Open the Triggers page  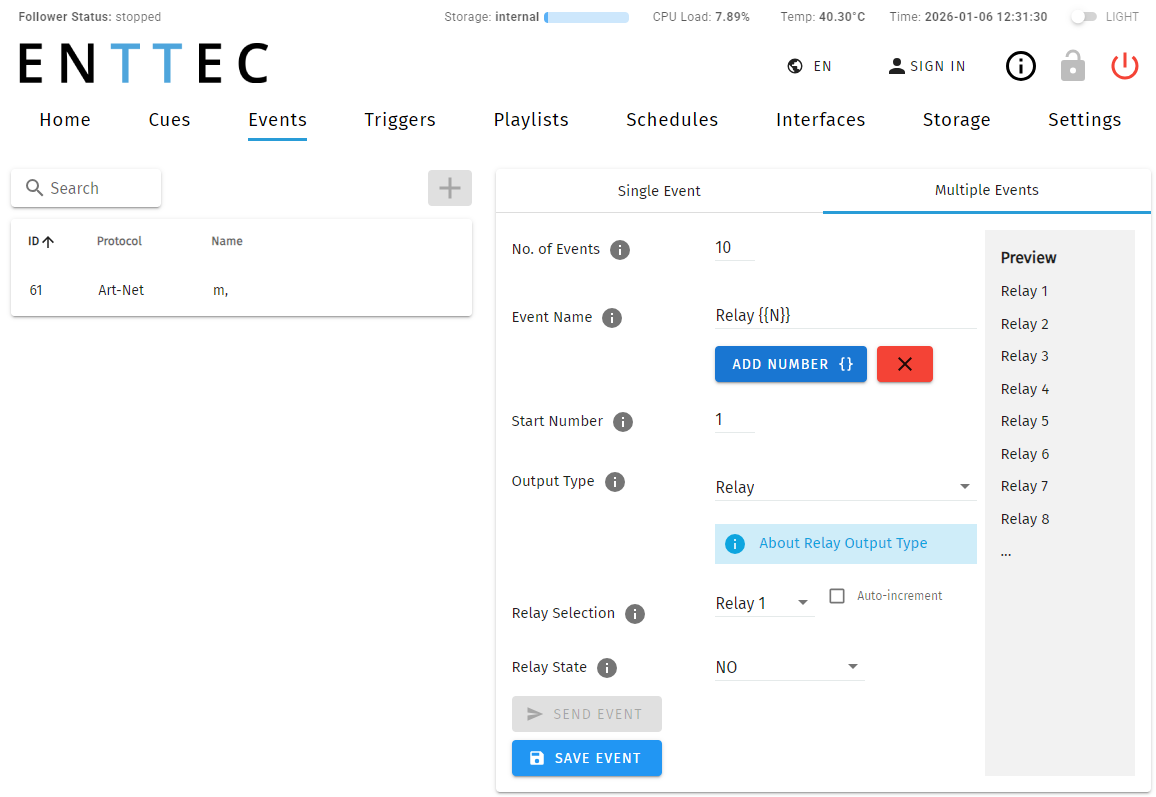400,119
